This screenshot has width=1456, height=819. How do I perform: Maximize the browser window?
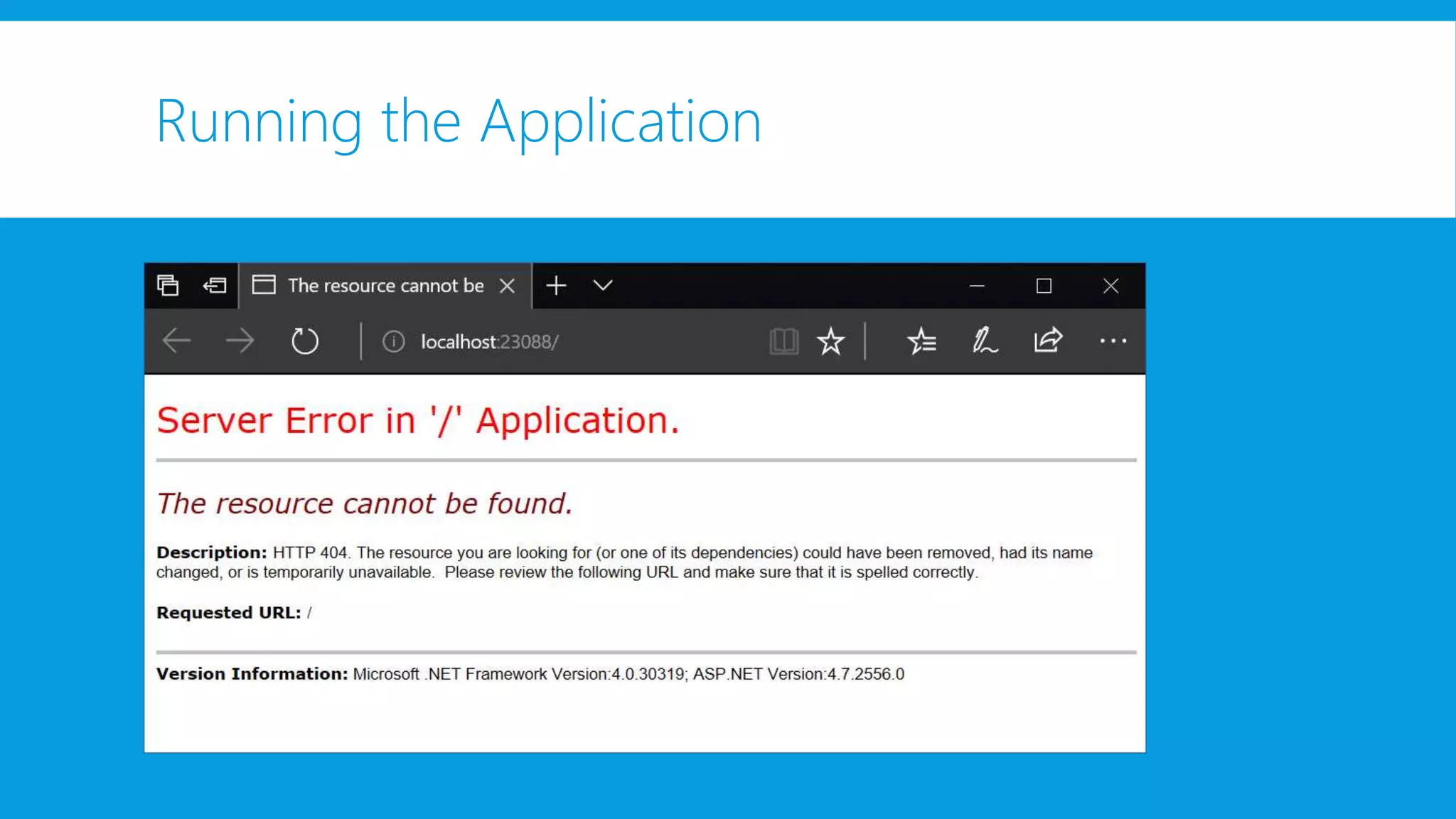point(1044,286)
